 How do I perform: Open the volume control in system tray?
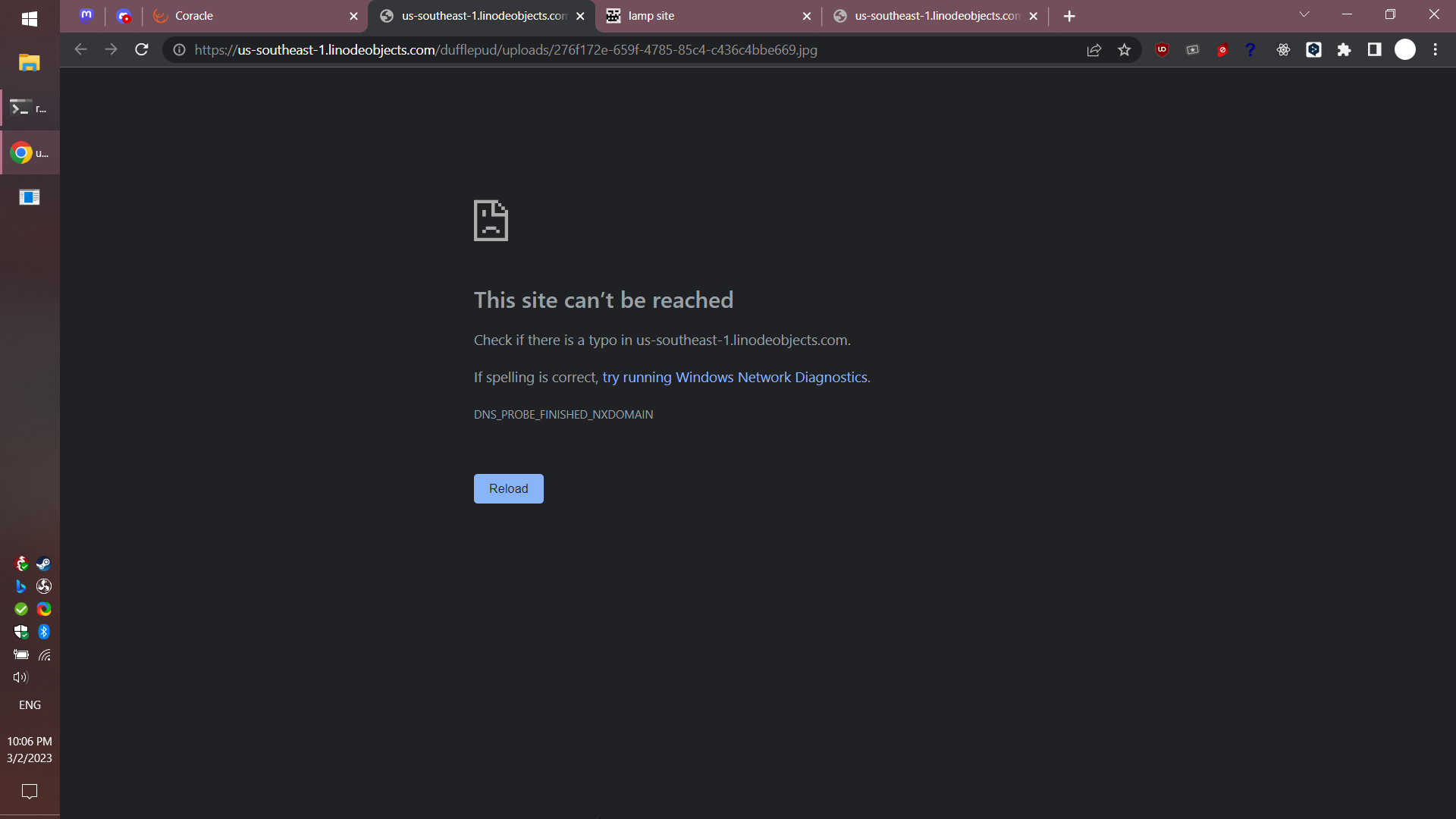20,677
